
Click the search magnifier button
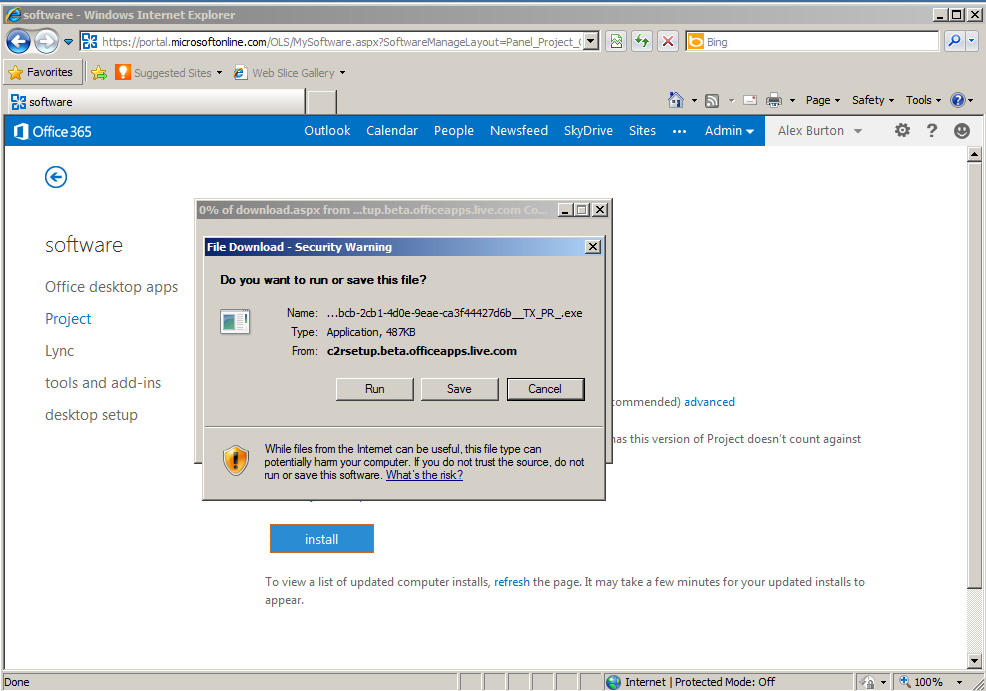point(955,41)
